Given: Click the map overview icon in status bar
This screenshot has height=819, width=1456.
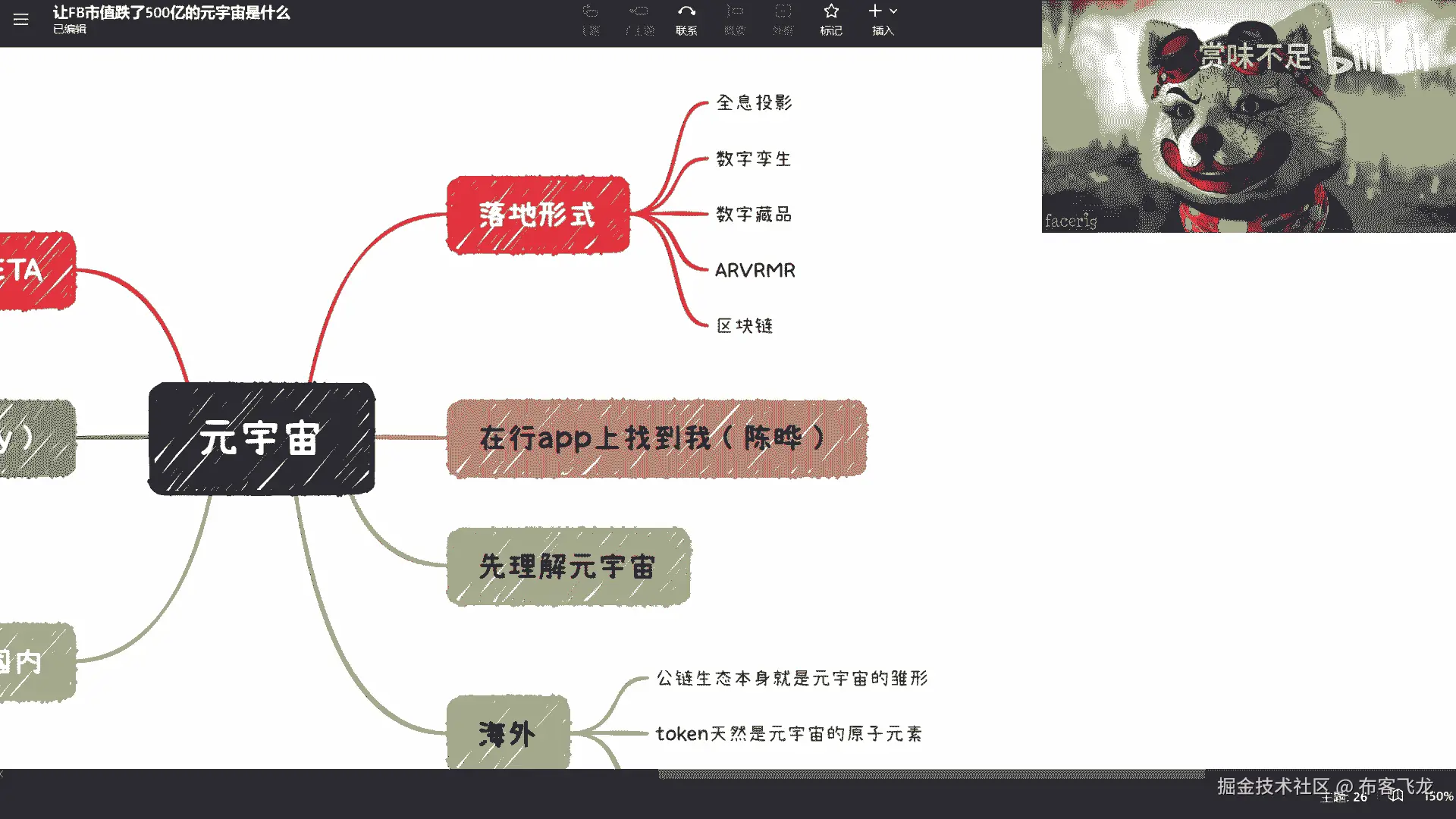Looking at the screenshot, I should click(x=1396, y=796).
